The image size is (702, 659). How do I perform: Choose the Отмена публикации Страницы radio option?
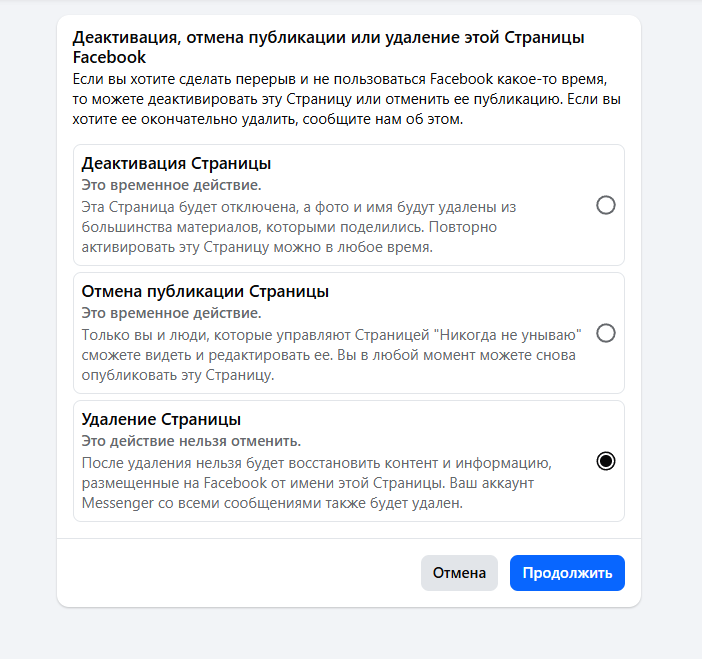point(605,333)
